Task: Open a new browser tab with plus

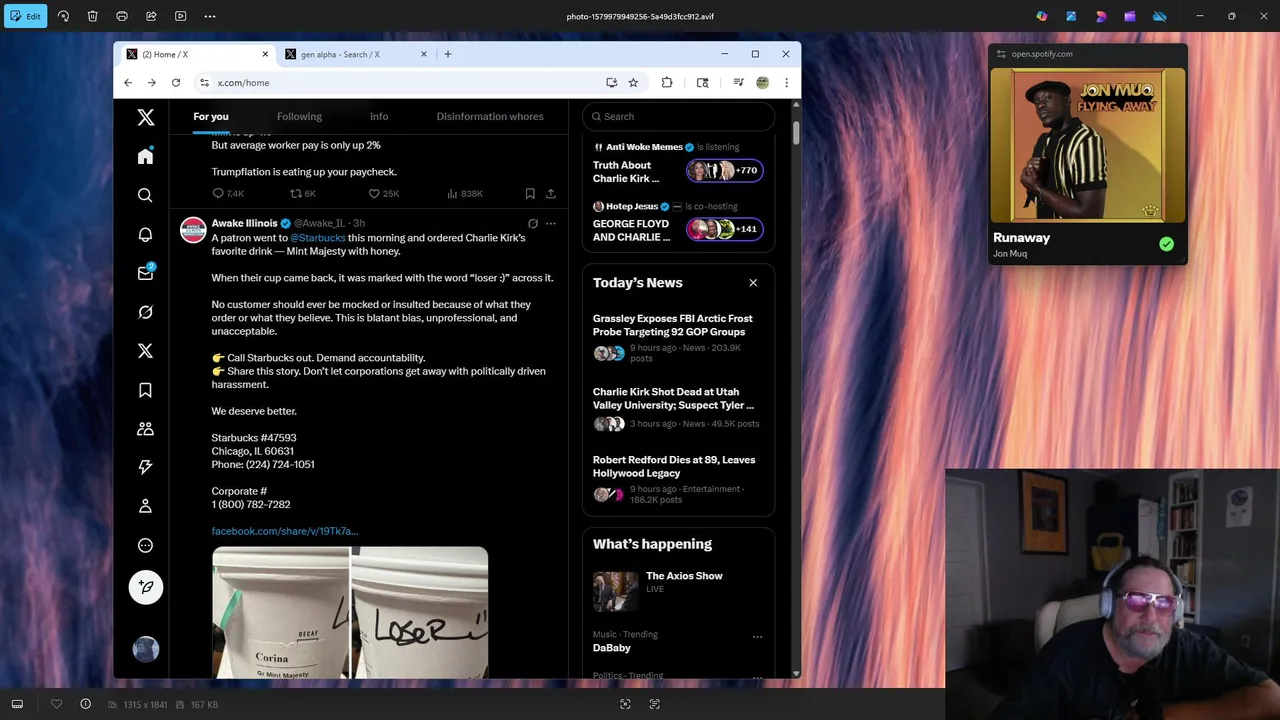Action: pyautogui.click(x=447, y=54)
